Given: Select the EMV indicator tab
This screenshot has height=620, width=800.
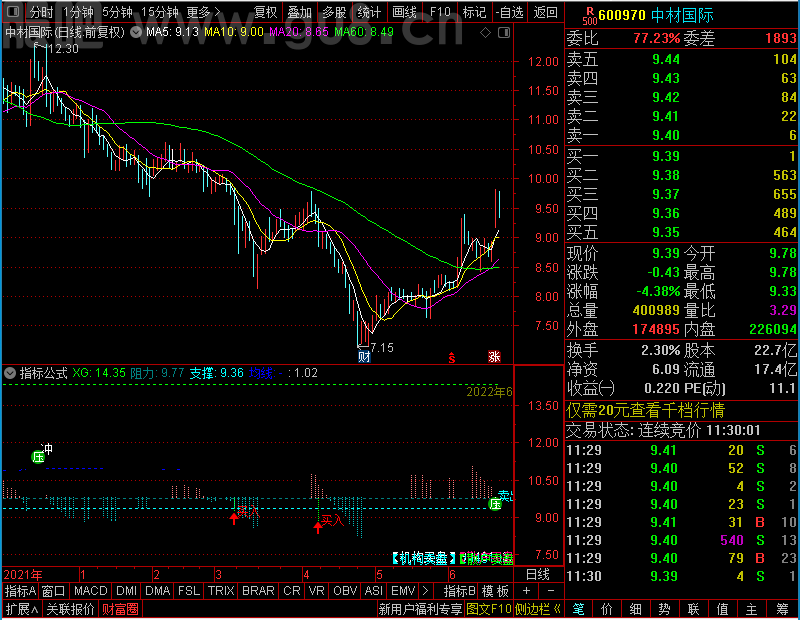Looking at the screenshot, I should point(403,591).
